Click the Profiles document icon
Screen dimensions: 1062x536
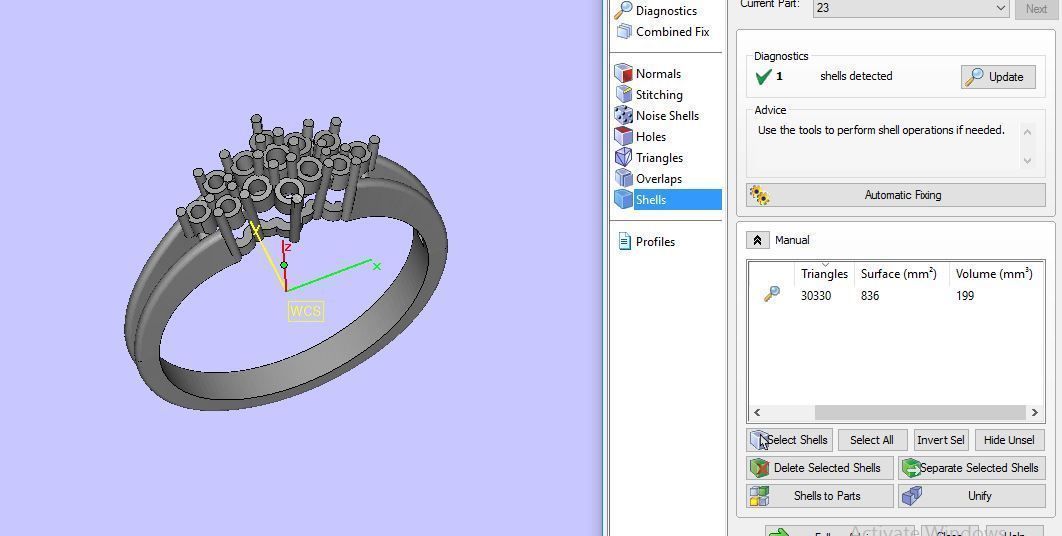[624, 241]
